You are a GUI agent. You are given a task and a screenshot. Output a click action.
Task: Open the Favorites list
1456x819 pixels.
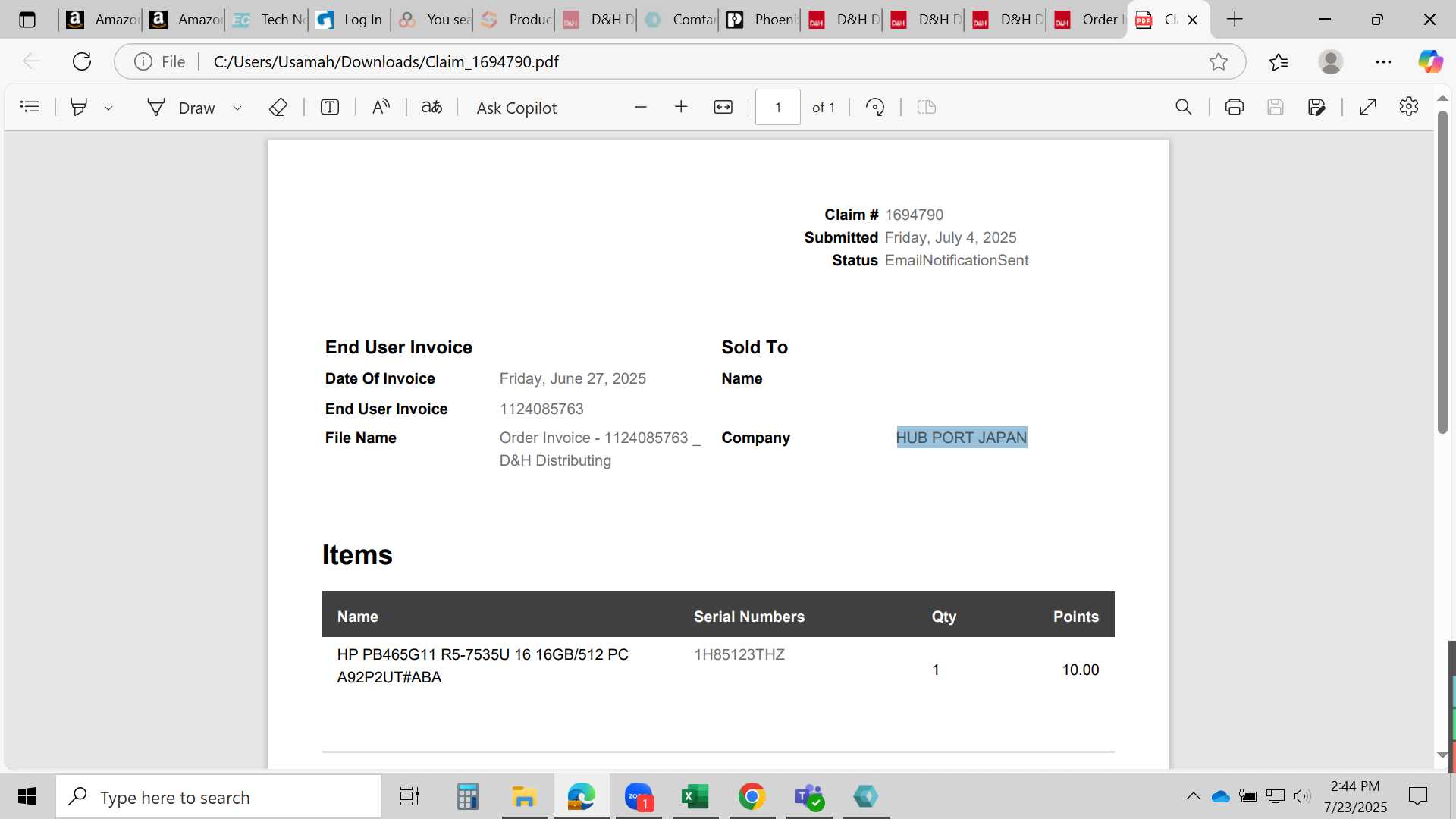[x=1279, y=61]
